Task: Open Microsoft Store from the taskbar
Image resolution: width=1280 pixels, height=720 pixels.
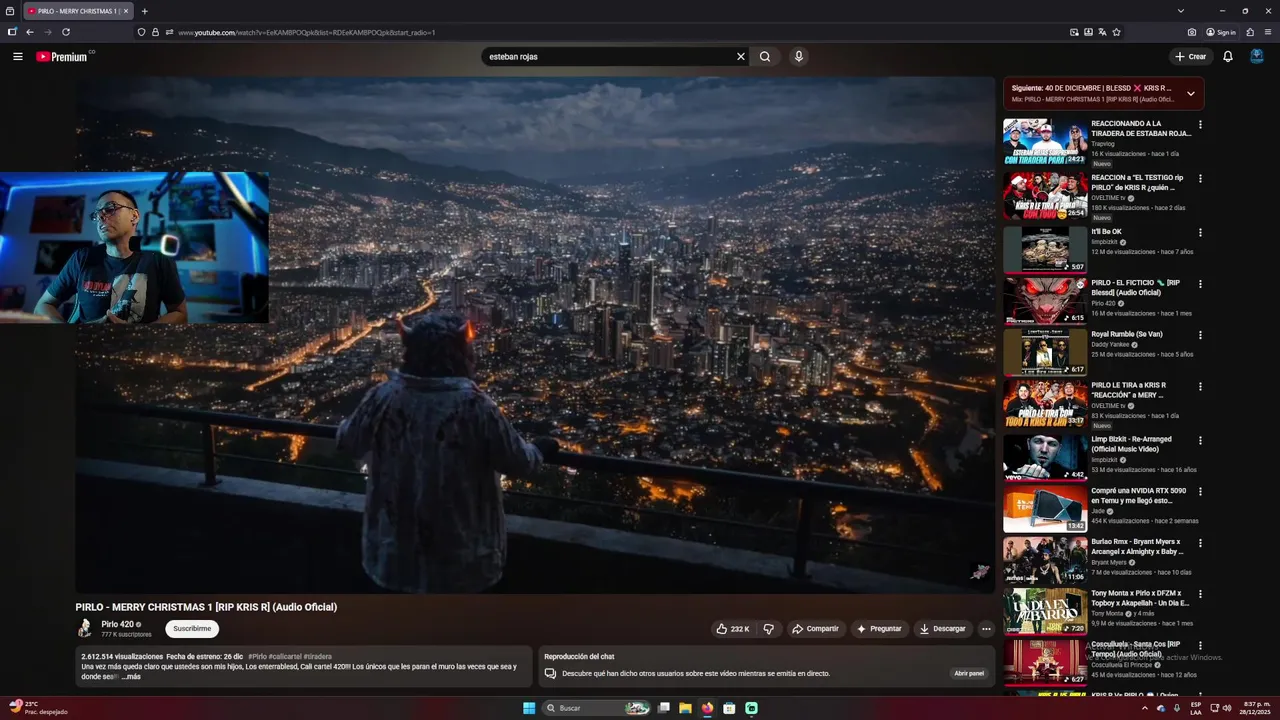Action: click(x=729, y=708)
